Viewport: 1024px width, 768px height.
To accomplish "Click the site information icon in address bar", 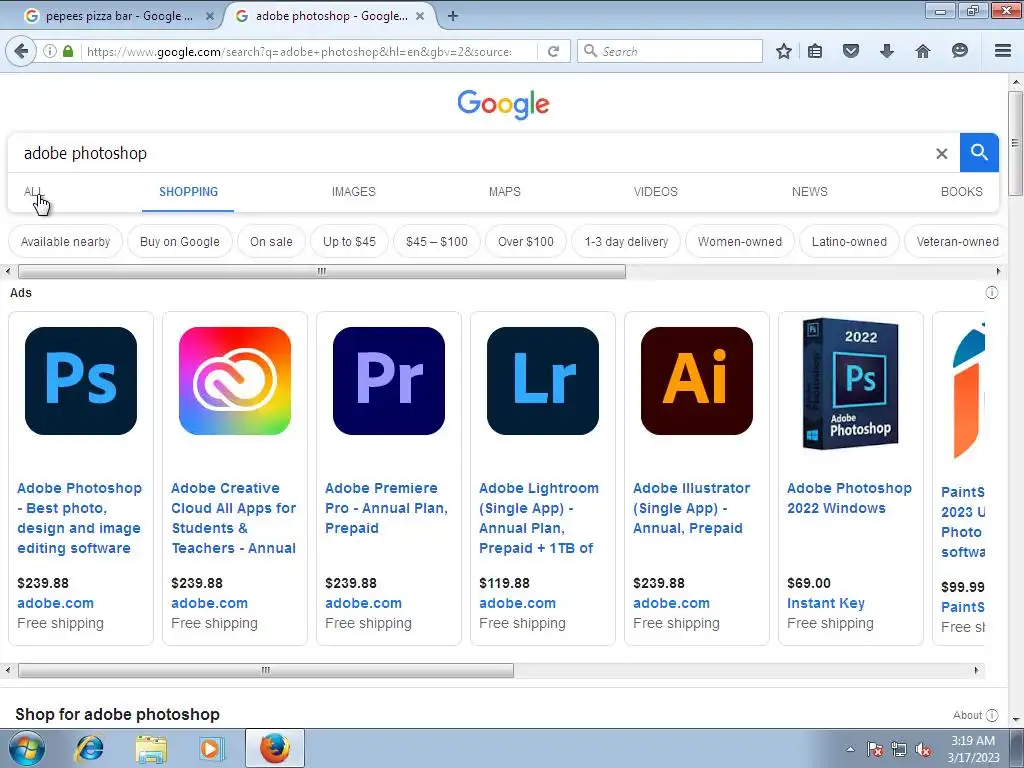I will coord(50,51).
